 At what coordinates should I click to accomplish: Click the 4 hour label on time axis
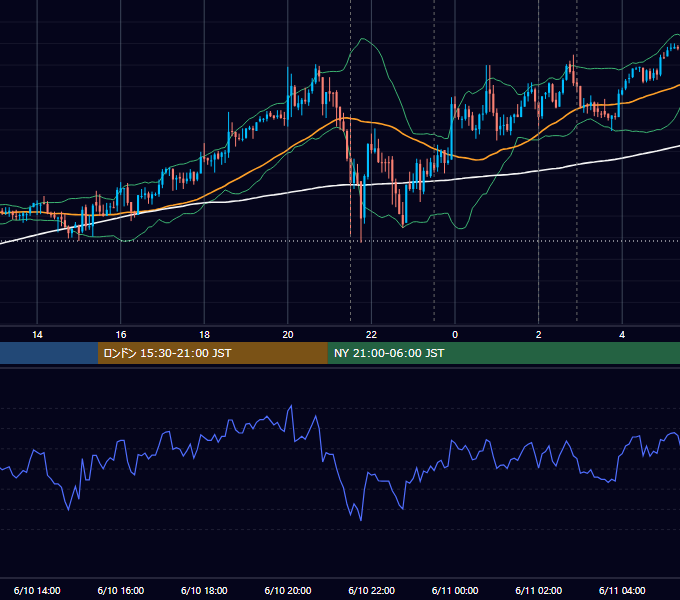pos(622,335)
